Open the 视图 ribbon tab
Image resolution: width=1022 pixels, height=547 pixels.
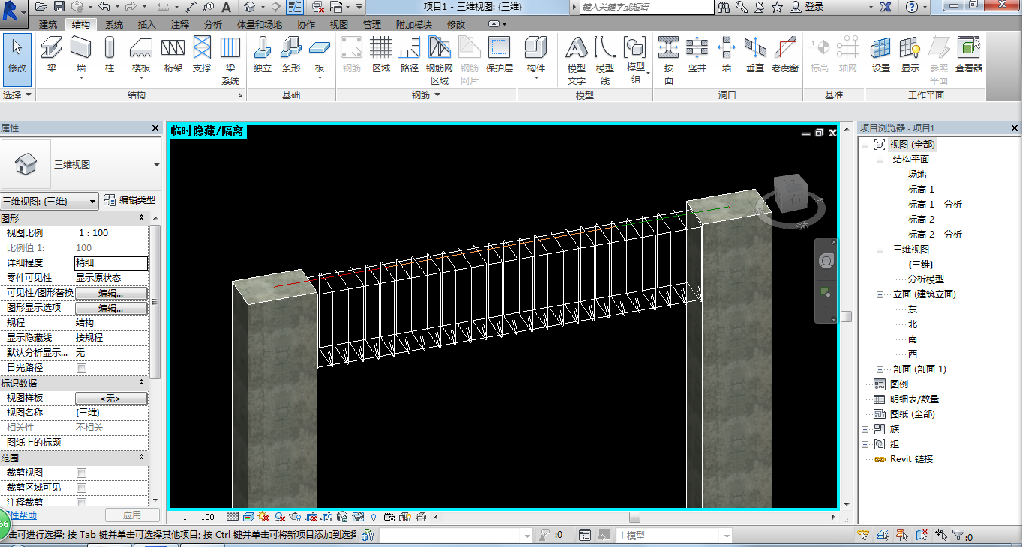click(339, 23)
